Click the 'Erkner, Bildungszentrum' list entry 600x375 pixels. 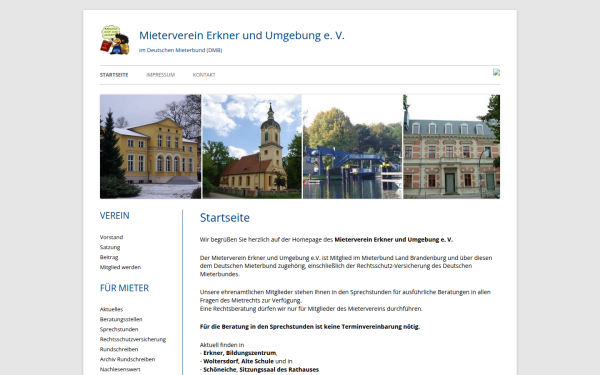239,353
